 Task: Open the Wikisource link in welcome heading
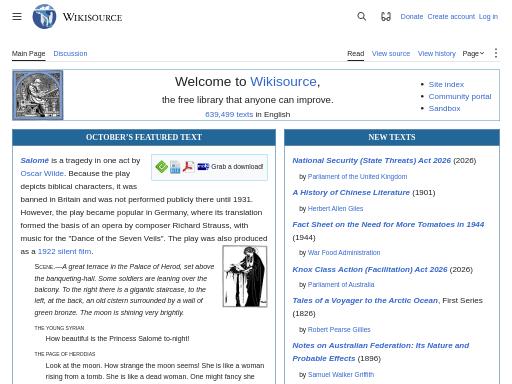pyautogui.click(x=283, y=82)
